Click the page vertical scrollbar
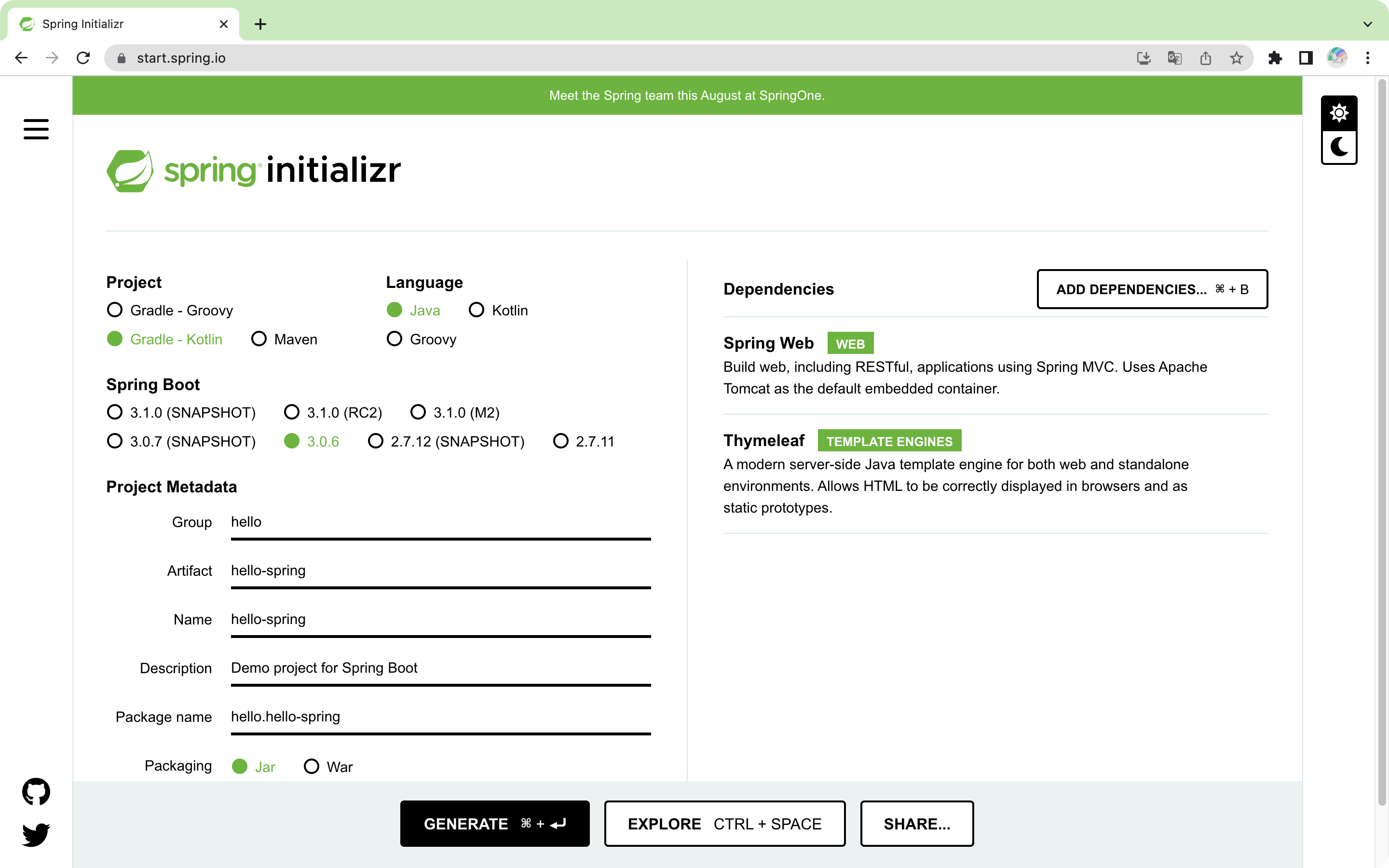The image size is (1389, 868). (x=1382, y=442)
